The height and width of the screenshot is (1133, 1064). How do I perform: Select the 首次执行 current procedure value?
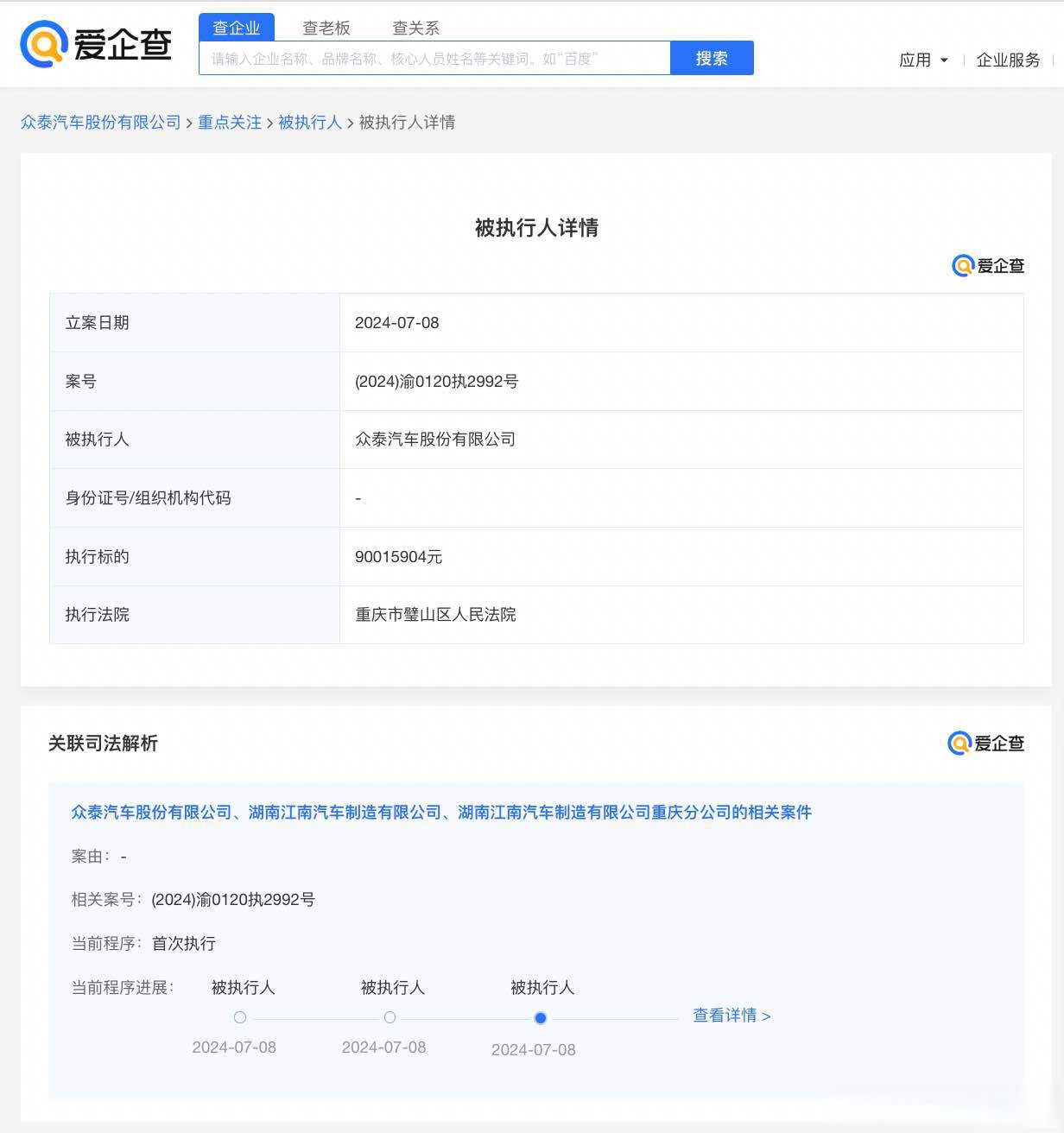pos(184,943)
